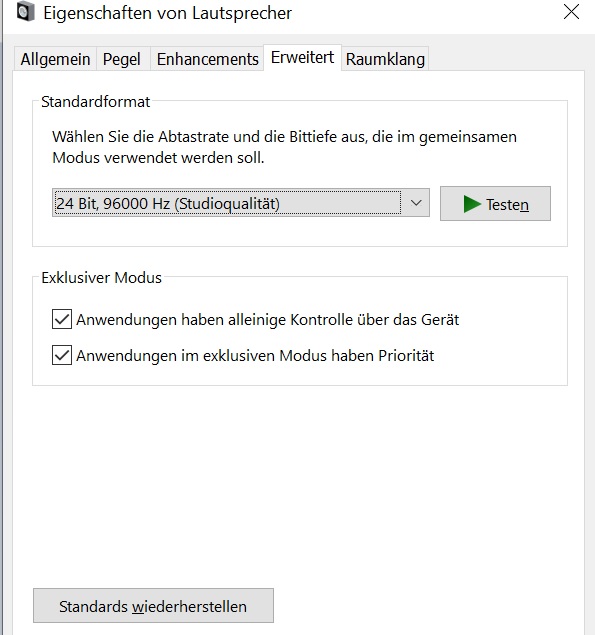Viewport: 595px width, 635px height.
Task: Close the Eigenschaften von Lautsprecher dialog
Action: (x=571, y=12)
